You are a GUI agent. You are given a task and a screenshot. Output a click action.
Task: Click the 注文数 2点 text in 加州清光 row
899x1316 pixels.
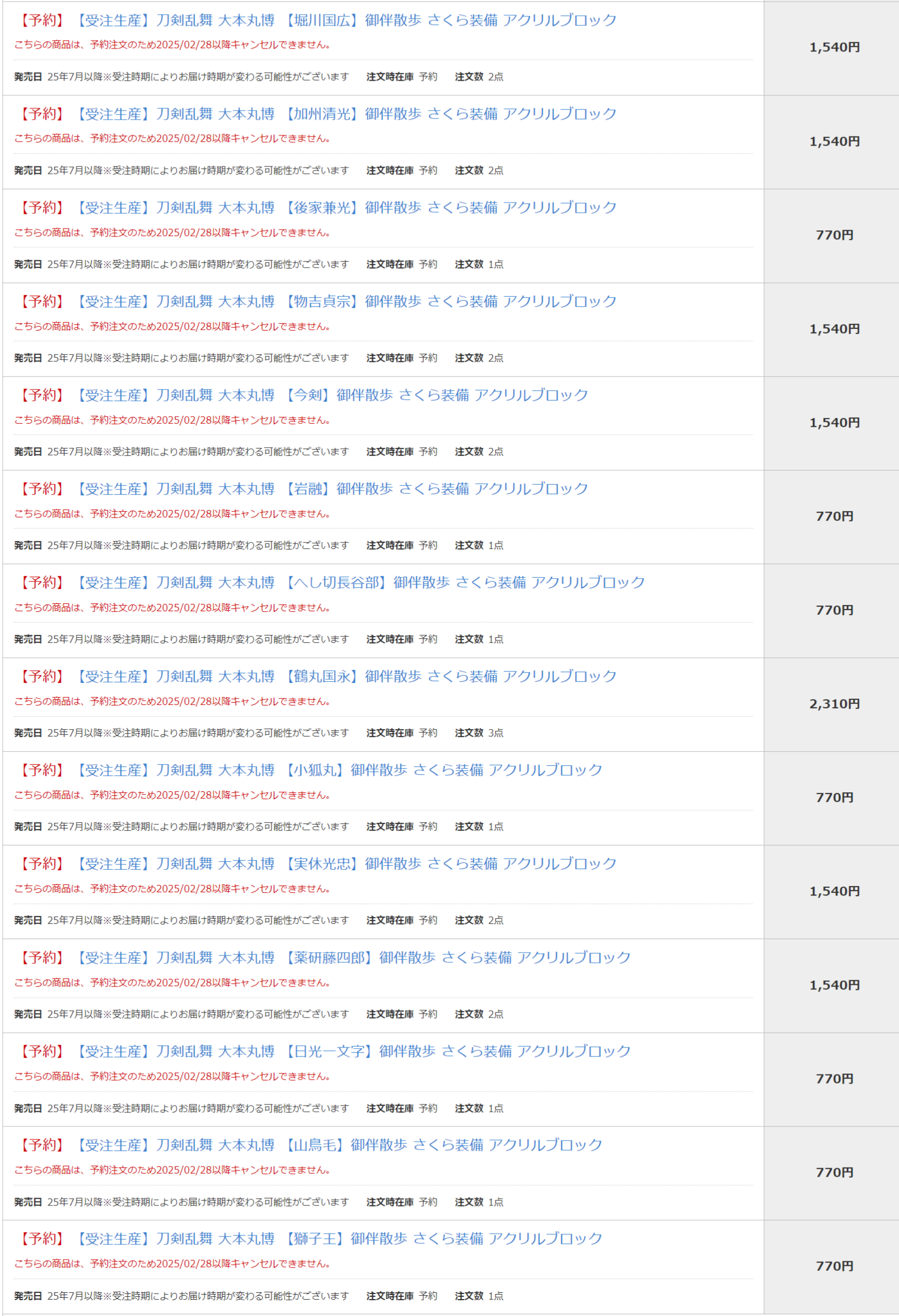coord(479,170)
